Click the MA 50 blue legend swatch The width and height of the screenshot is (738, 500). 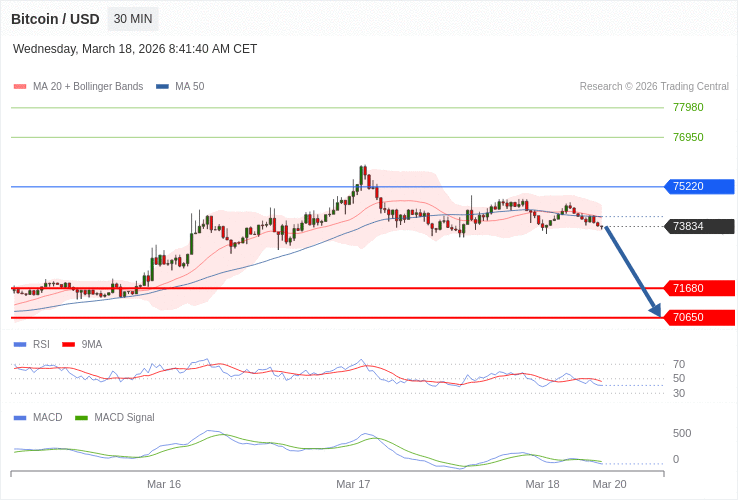click(x=162, y=87)
